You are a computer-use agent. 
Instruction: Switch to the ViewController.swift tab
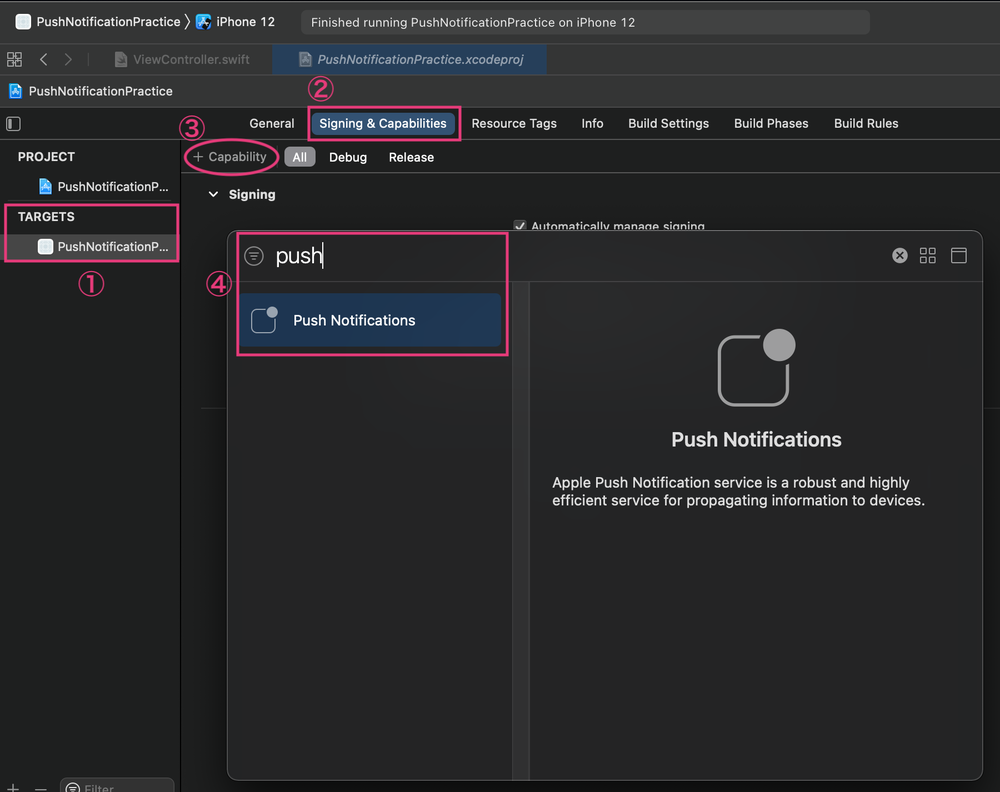(x=182, y=60)
